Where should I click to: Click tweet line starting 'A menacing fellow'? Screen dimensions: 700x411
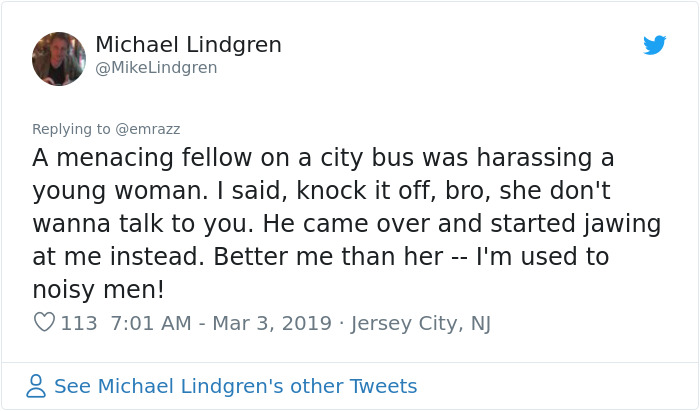(x=323, y=158)
